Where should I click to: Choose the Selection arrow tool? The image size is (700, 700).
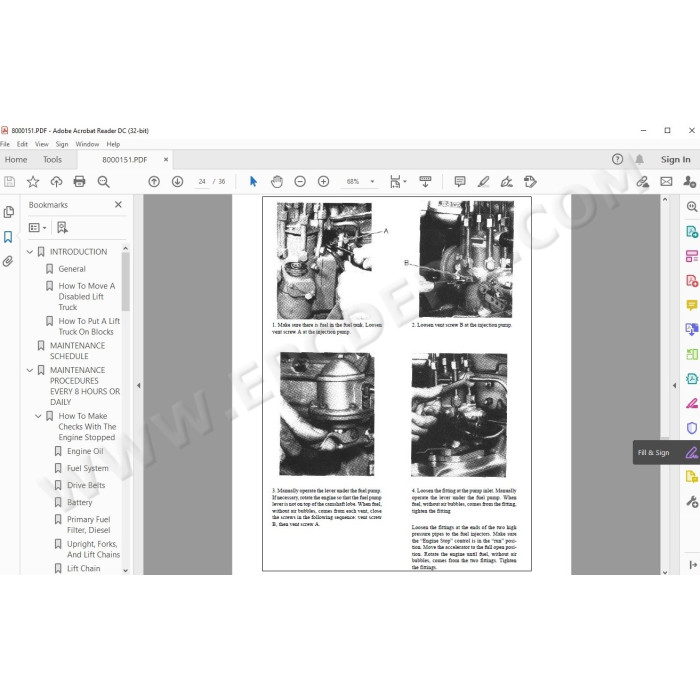click(253, 182)
